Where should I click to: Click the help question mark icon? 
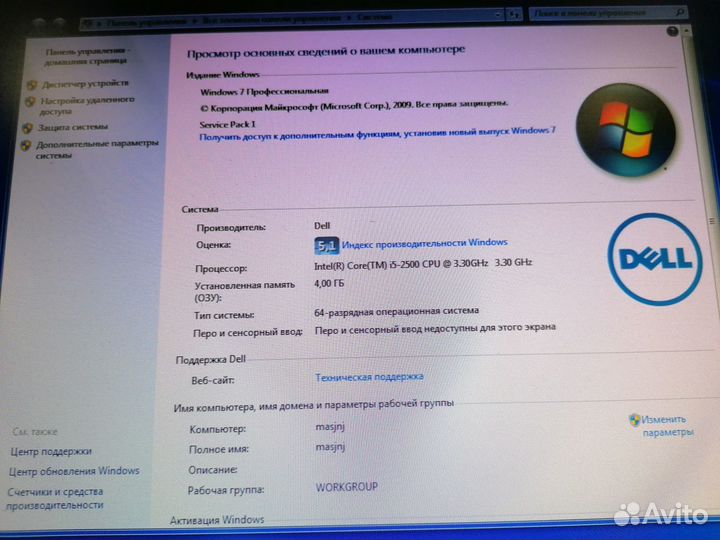click(672, 31)
